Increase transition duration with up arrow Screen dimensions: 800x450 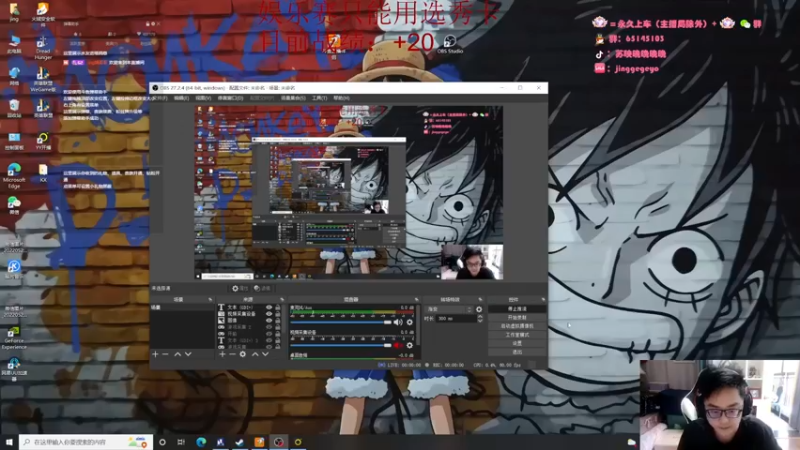point(480,316)
